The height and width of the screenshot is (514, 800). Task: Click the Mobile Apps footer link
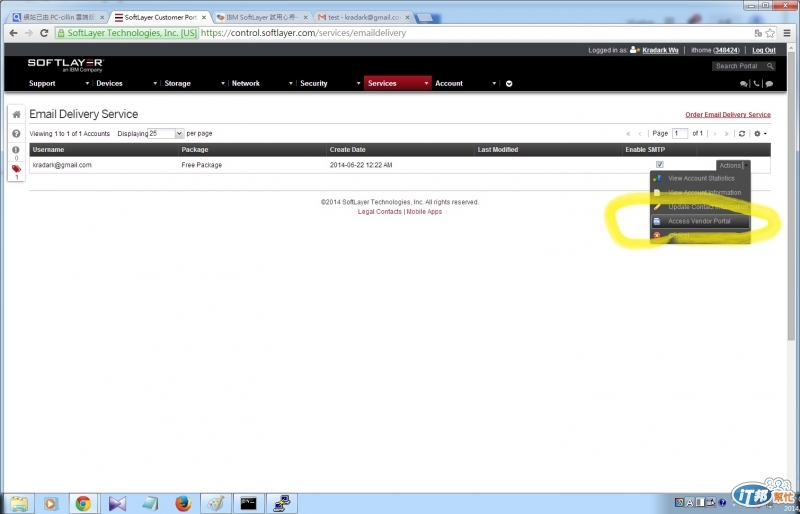click(x=424, y=211)
